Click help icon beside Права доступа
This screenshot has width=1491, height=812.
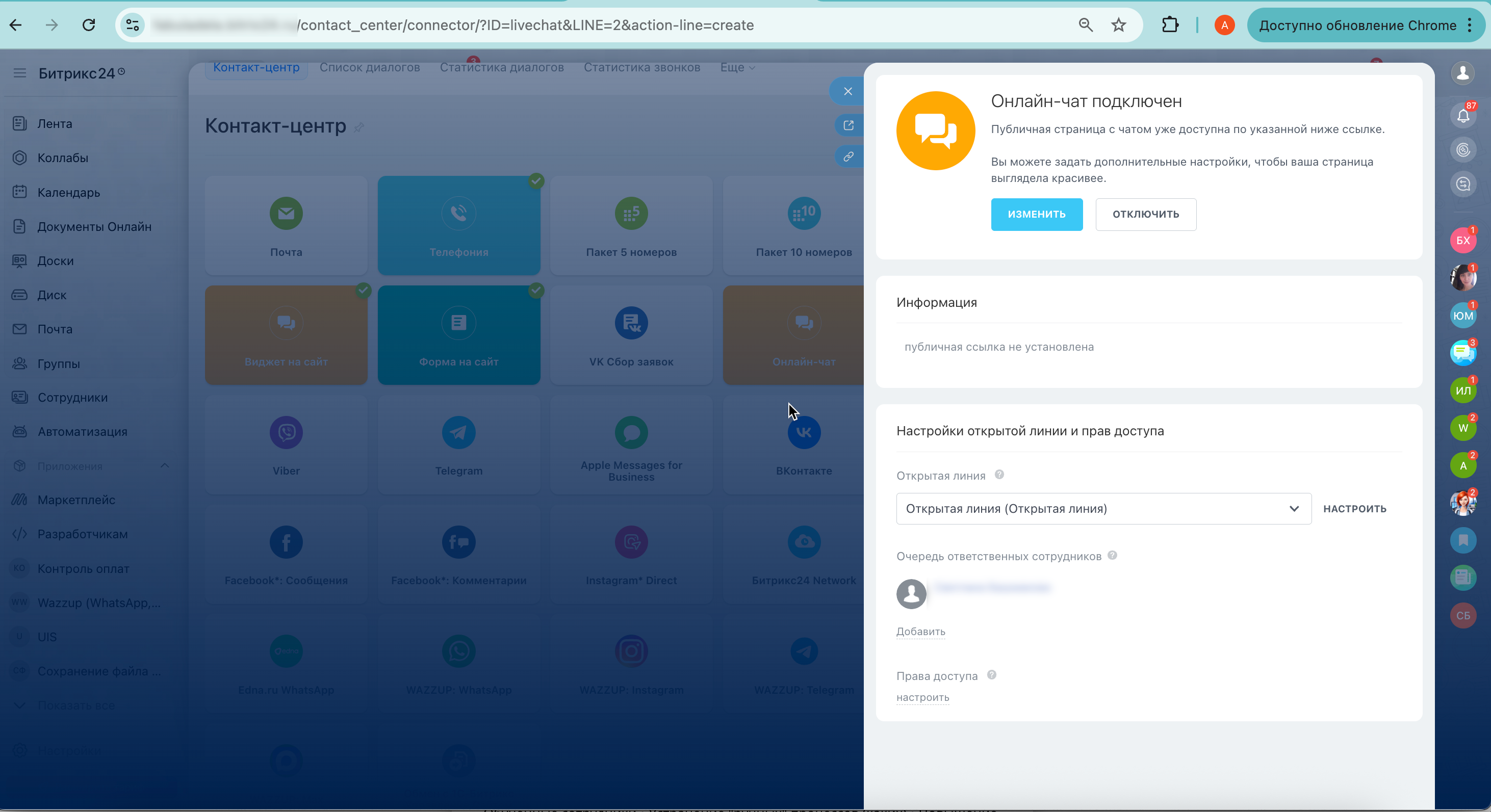[x=991, y=675]
